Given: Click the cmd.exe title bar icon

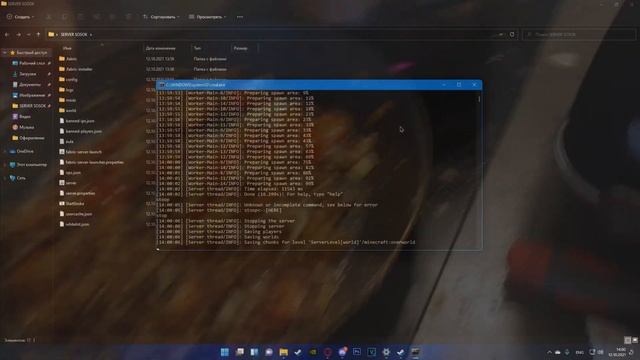Looking at the screenshot, I should (x=162, y=85).
